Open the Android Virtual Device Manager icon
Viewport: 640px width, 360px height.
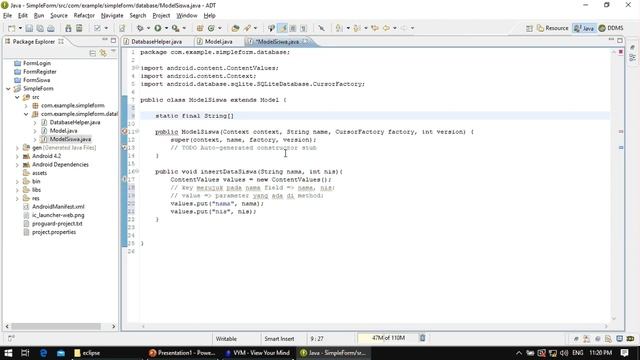coord(79,28)
